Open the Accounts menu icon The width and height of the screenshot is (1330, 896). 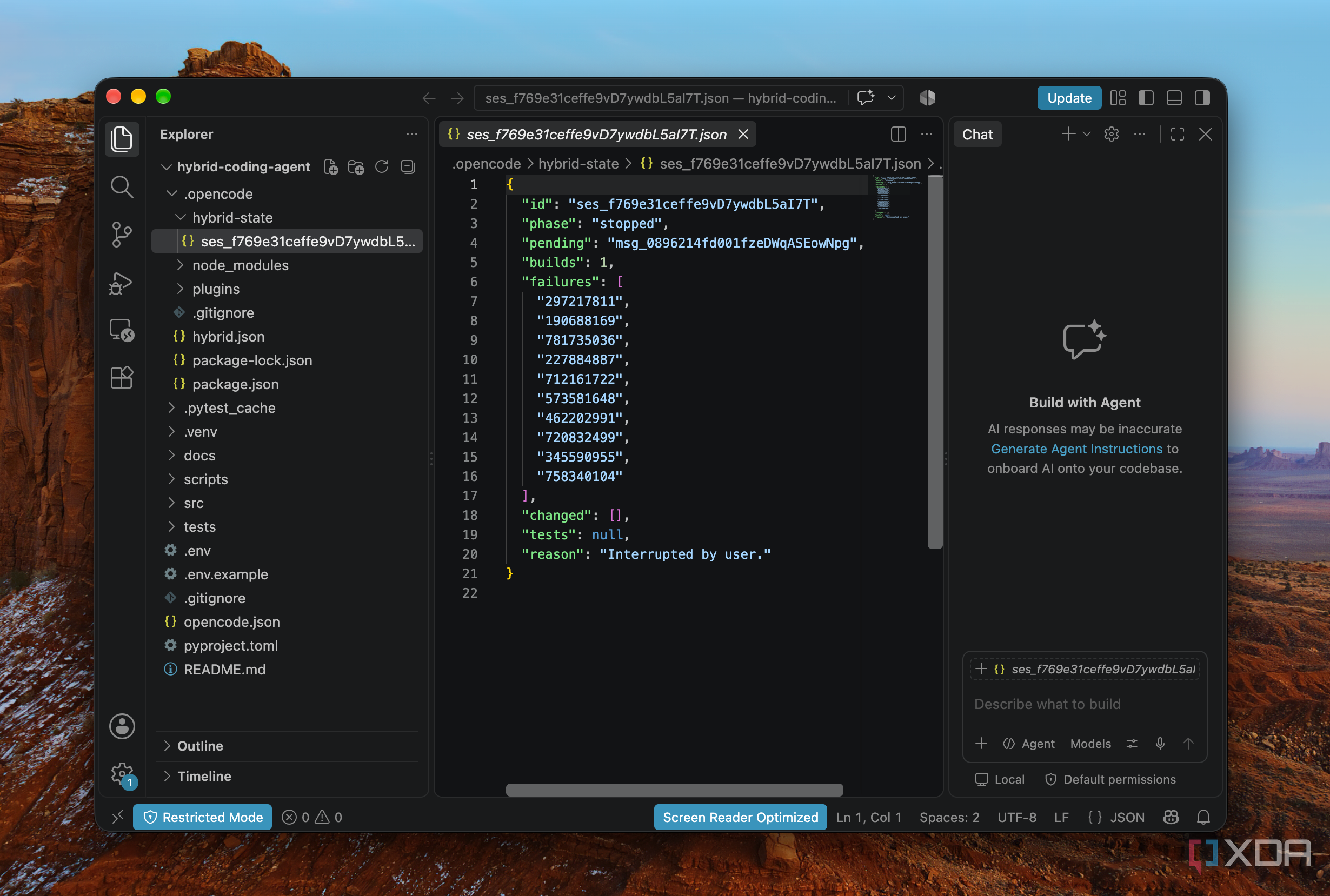click(x=122, y=726)
